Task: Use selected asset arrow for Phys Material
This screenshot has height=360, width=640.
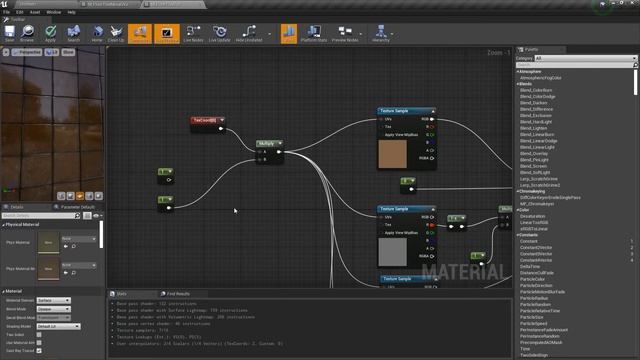Action: point(66,246)
